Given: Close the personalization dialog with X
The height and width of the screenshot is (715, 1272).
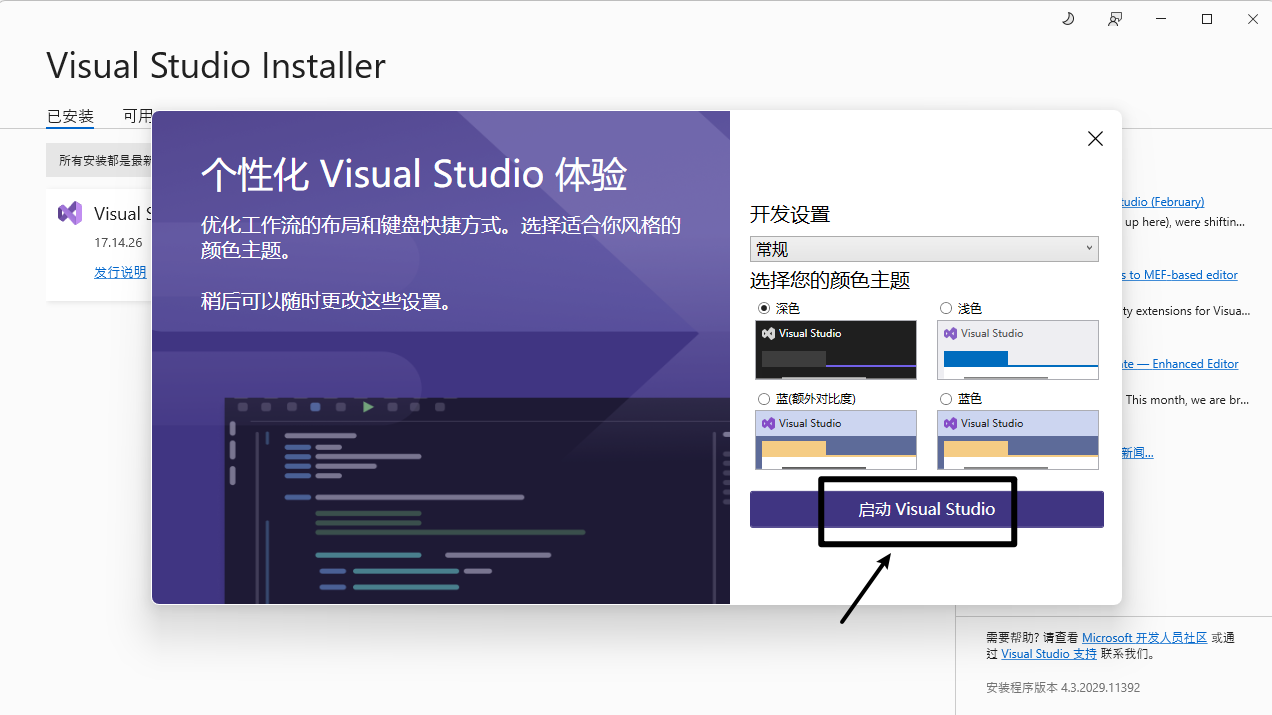Looking at the screenshot, I should (1095, 139).
